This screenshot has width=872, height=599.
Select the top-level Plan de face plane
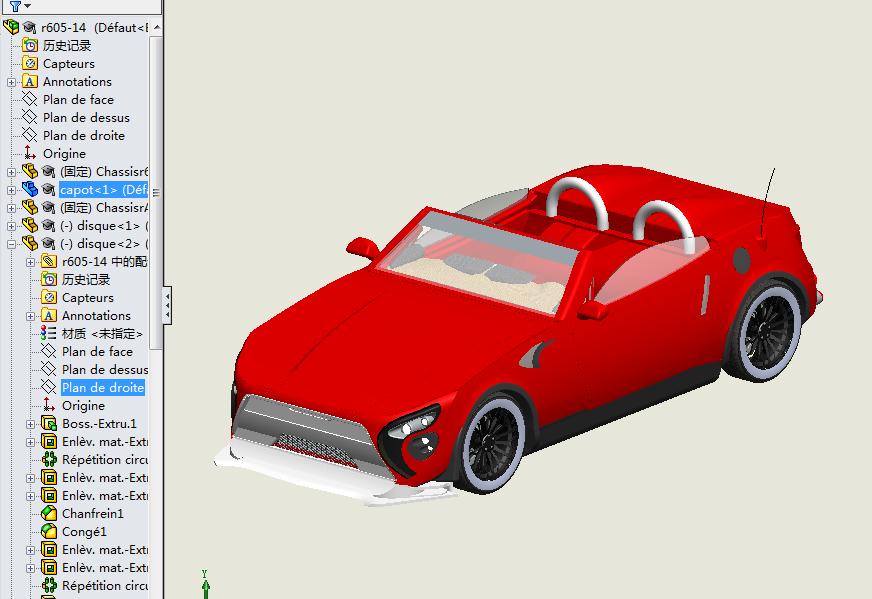[78, 100]
